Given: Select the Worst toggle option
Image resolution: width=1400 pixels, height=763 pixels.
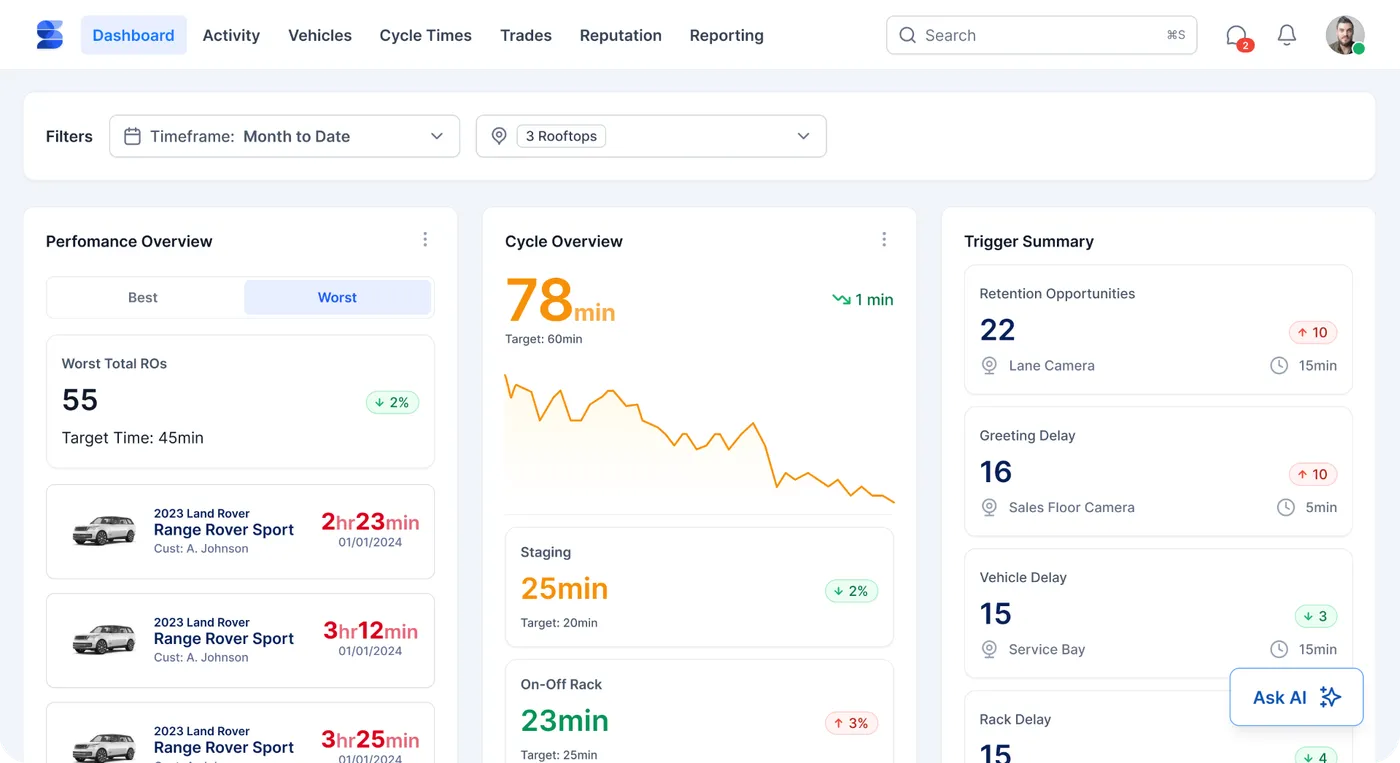Looking at the screenshot, I should pyautogui.click(x=337, y=297).
